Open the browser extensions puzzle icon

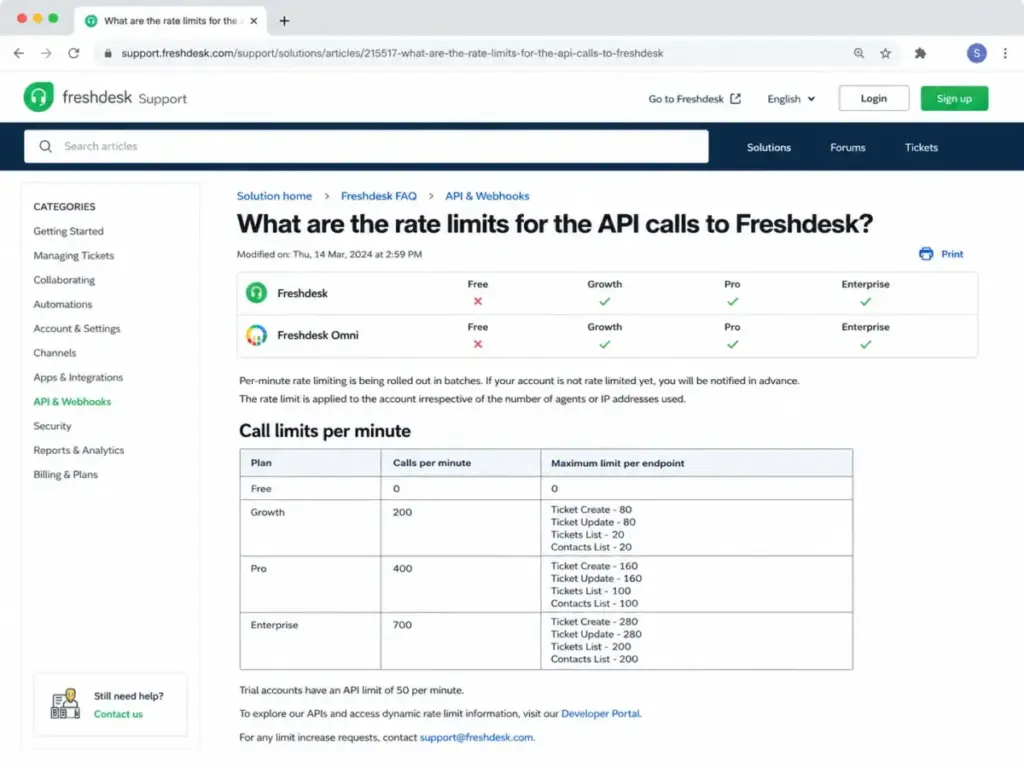point(920,54)
